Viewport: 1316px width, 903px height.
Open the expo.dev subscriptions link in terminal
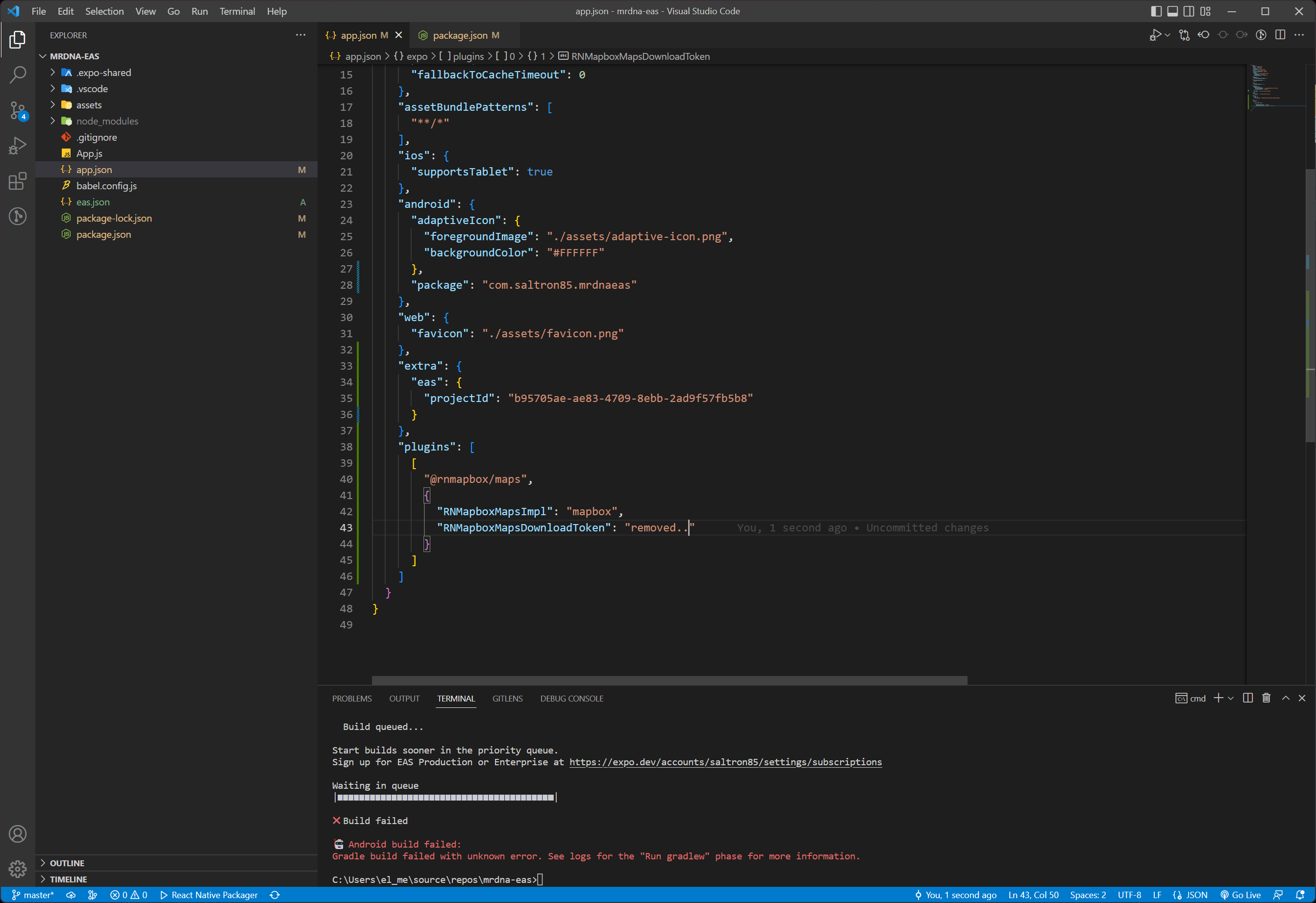click(725, 762)
